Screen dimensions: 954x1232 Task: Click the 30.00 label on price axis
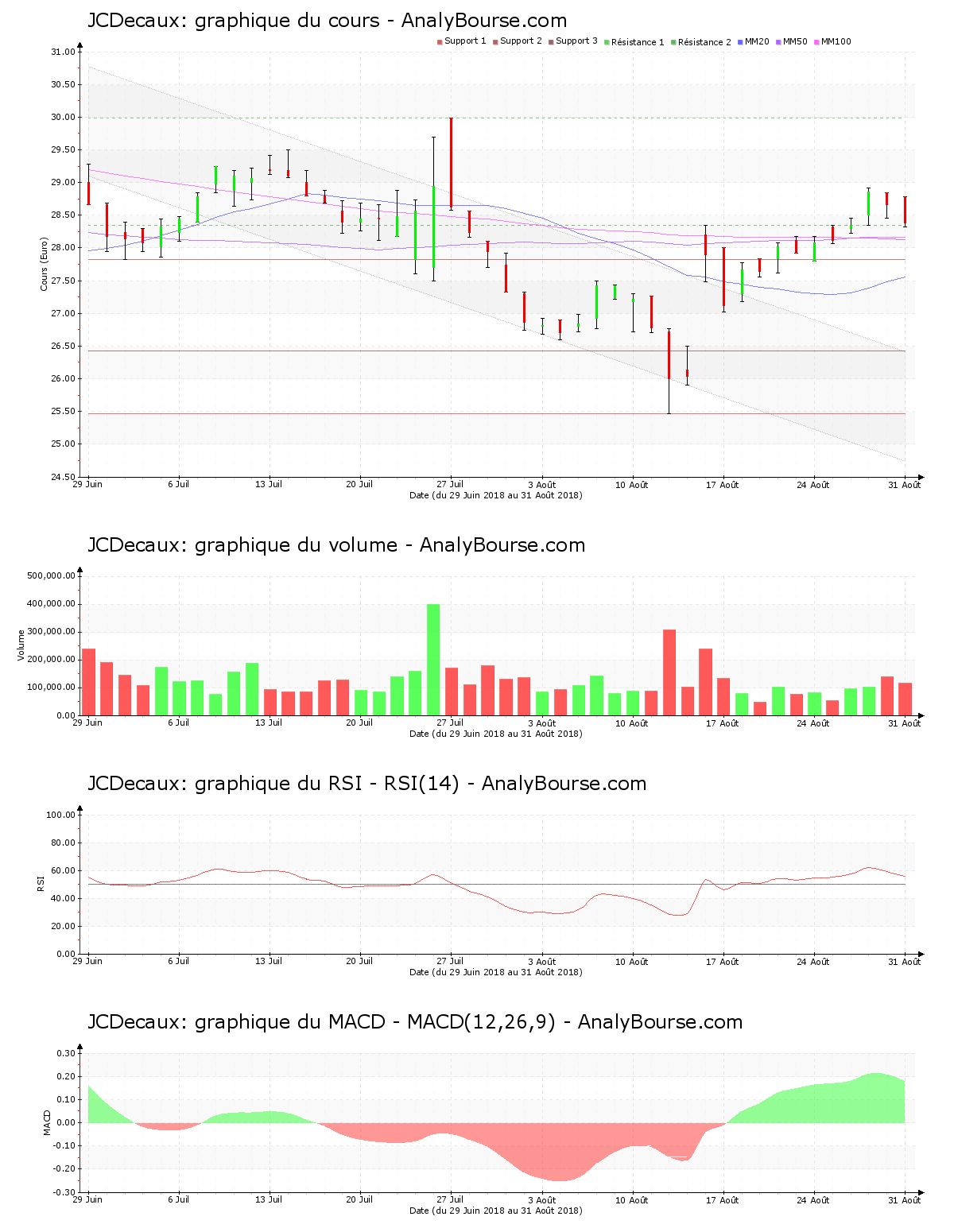click(63, 117)
